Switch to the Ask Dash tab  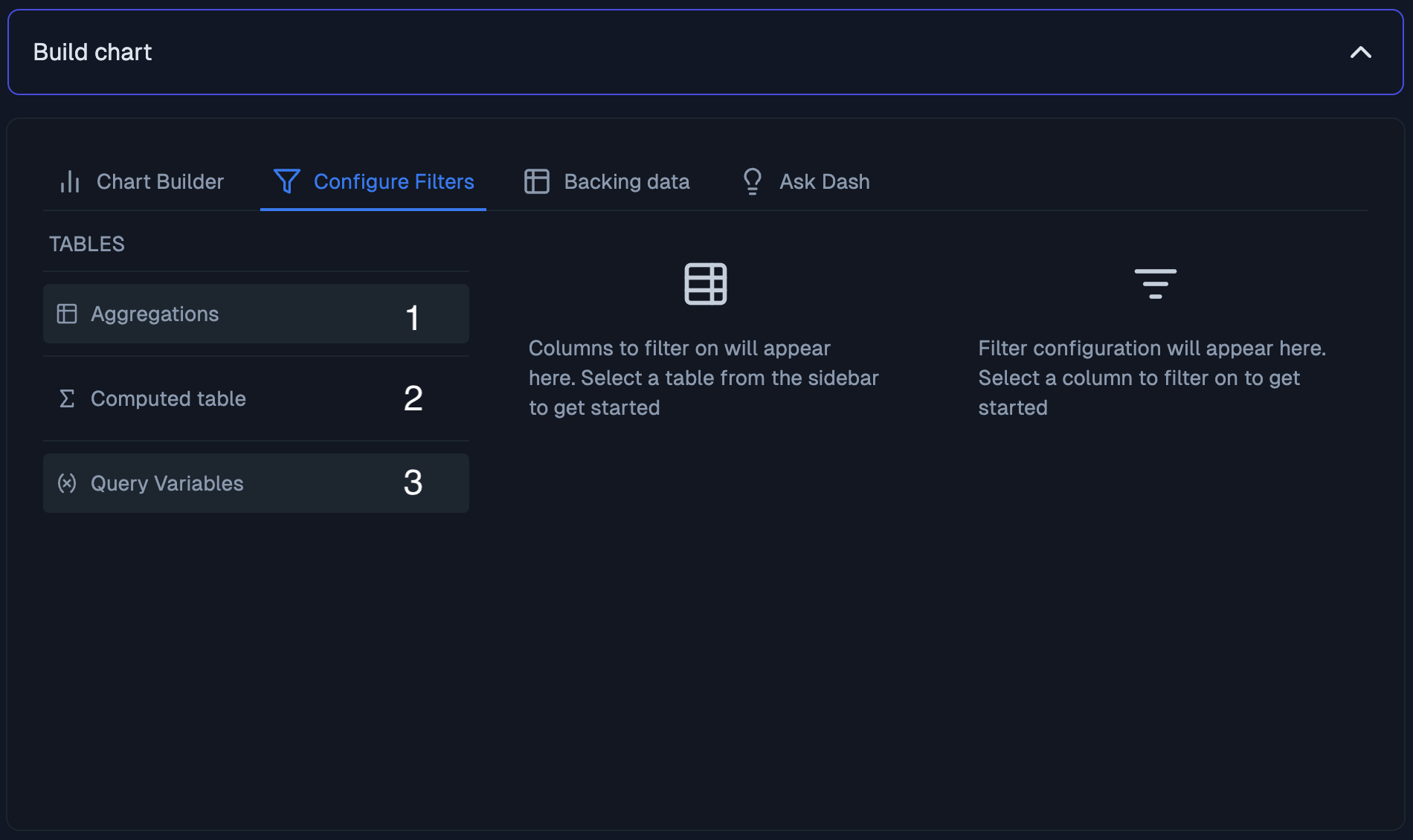tap(824, 181)
